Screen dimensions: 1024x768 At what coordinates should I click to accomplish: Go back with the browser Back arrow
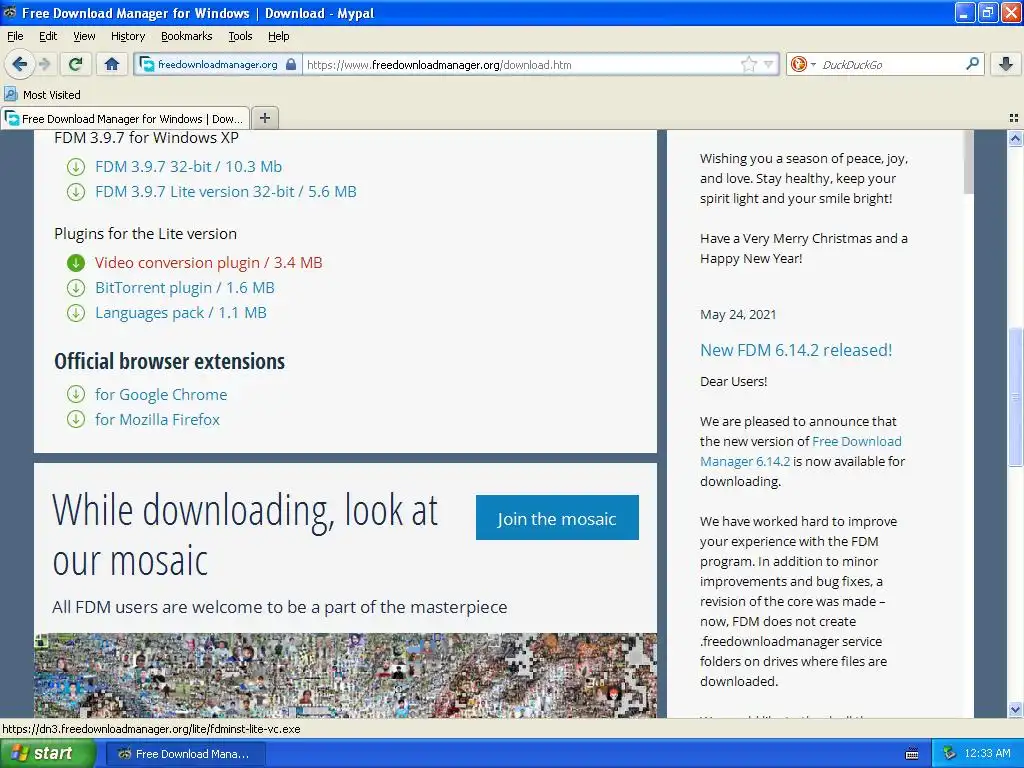coord(19,64)
